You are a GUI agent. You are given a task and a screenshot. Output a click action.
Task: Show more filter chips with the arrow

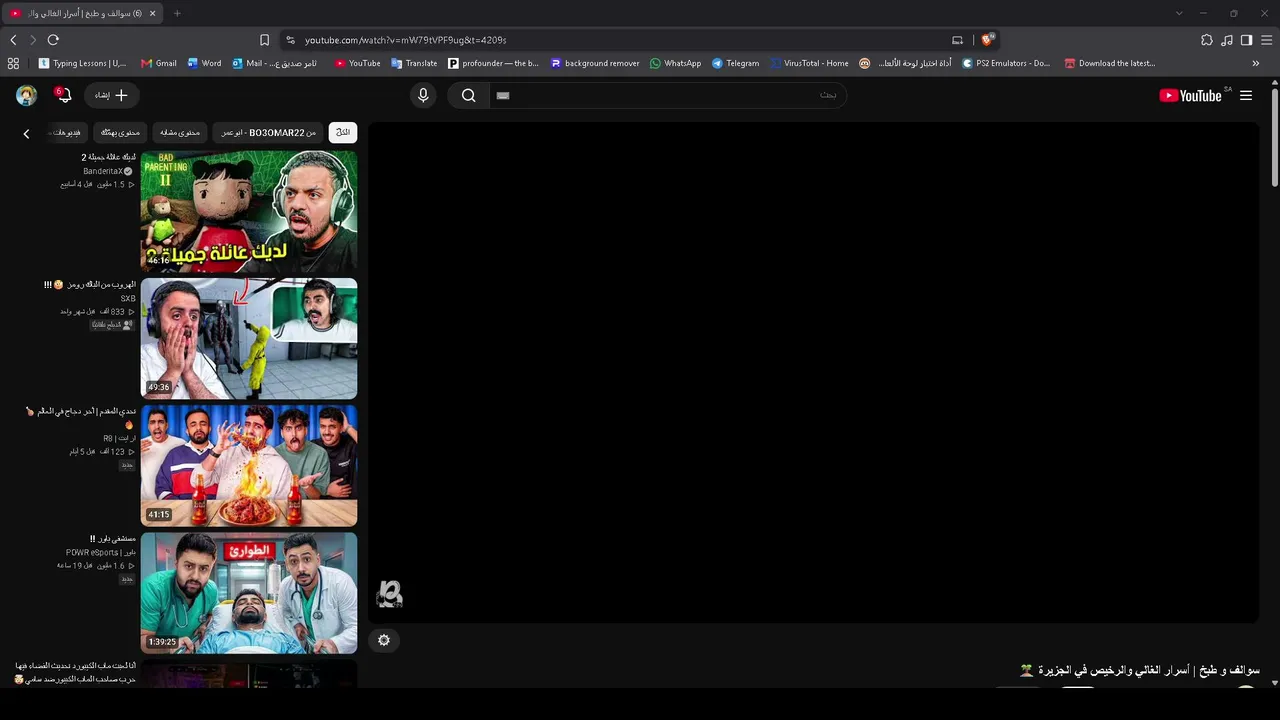click(26, 133)
